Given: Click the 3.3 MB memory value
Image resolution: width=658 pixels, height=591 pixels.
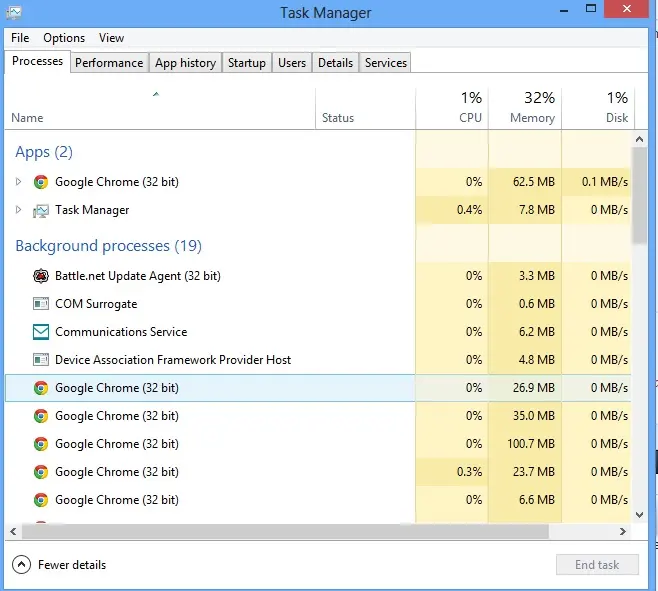Looking at the screenshot, I should (x=537, y=276).
